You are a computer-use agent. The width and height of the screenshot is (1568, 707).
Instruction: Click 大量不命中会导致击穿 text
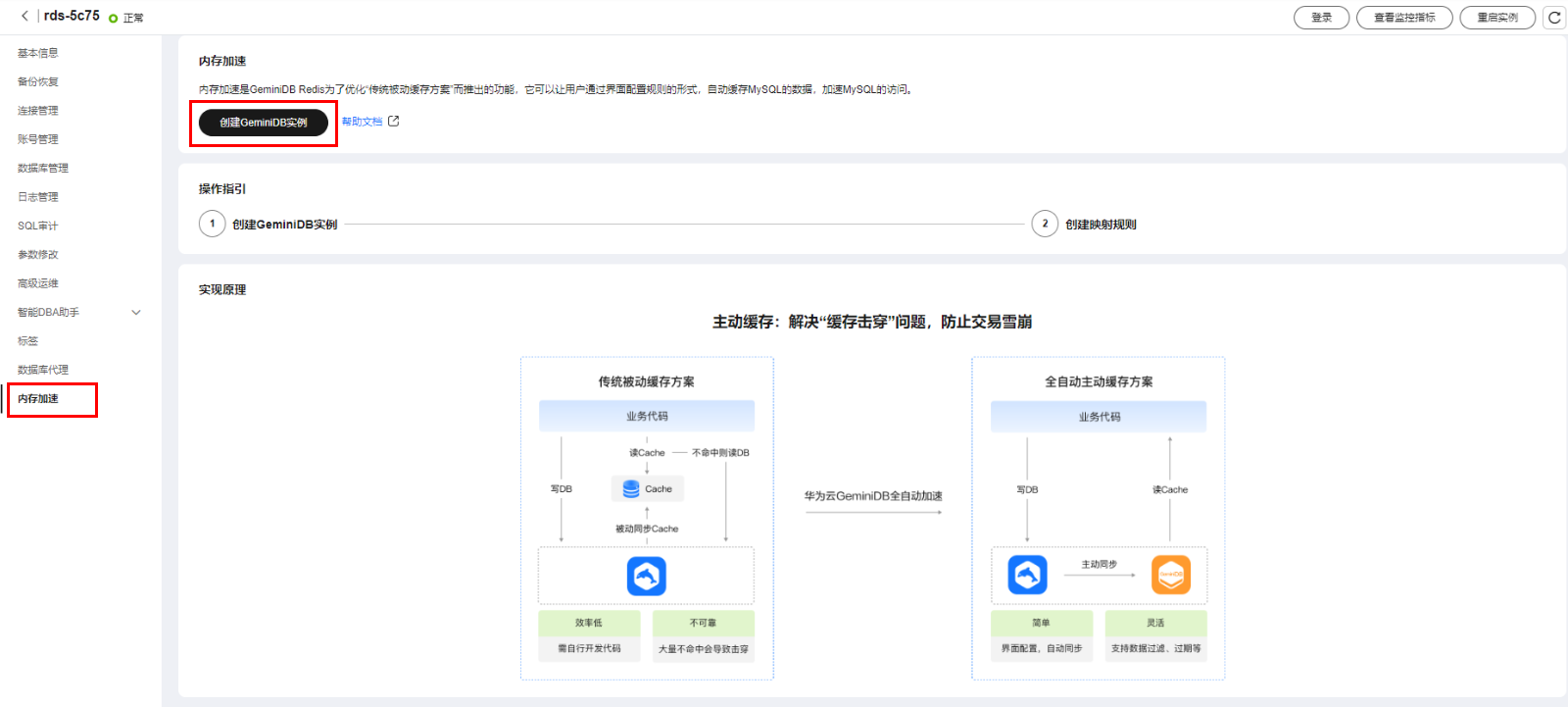coord(703,649)
